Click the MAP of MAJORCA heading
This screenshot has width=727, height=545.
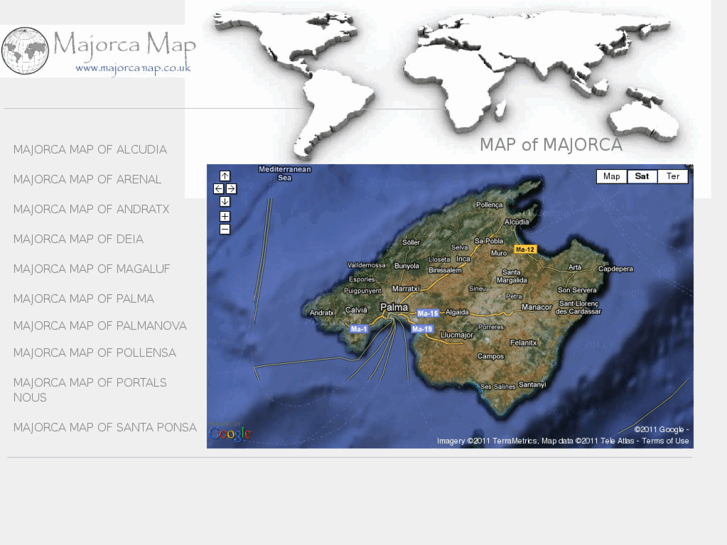pos(551,145)
